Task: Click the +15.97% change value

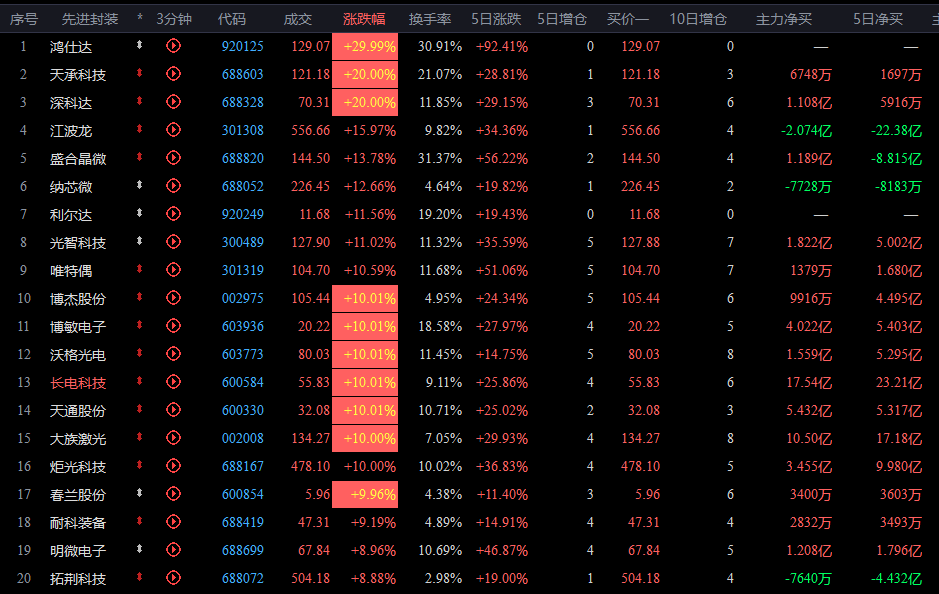Action: coord(369,130)
